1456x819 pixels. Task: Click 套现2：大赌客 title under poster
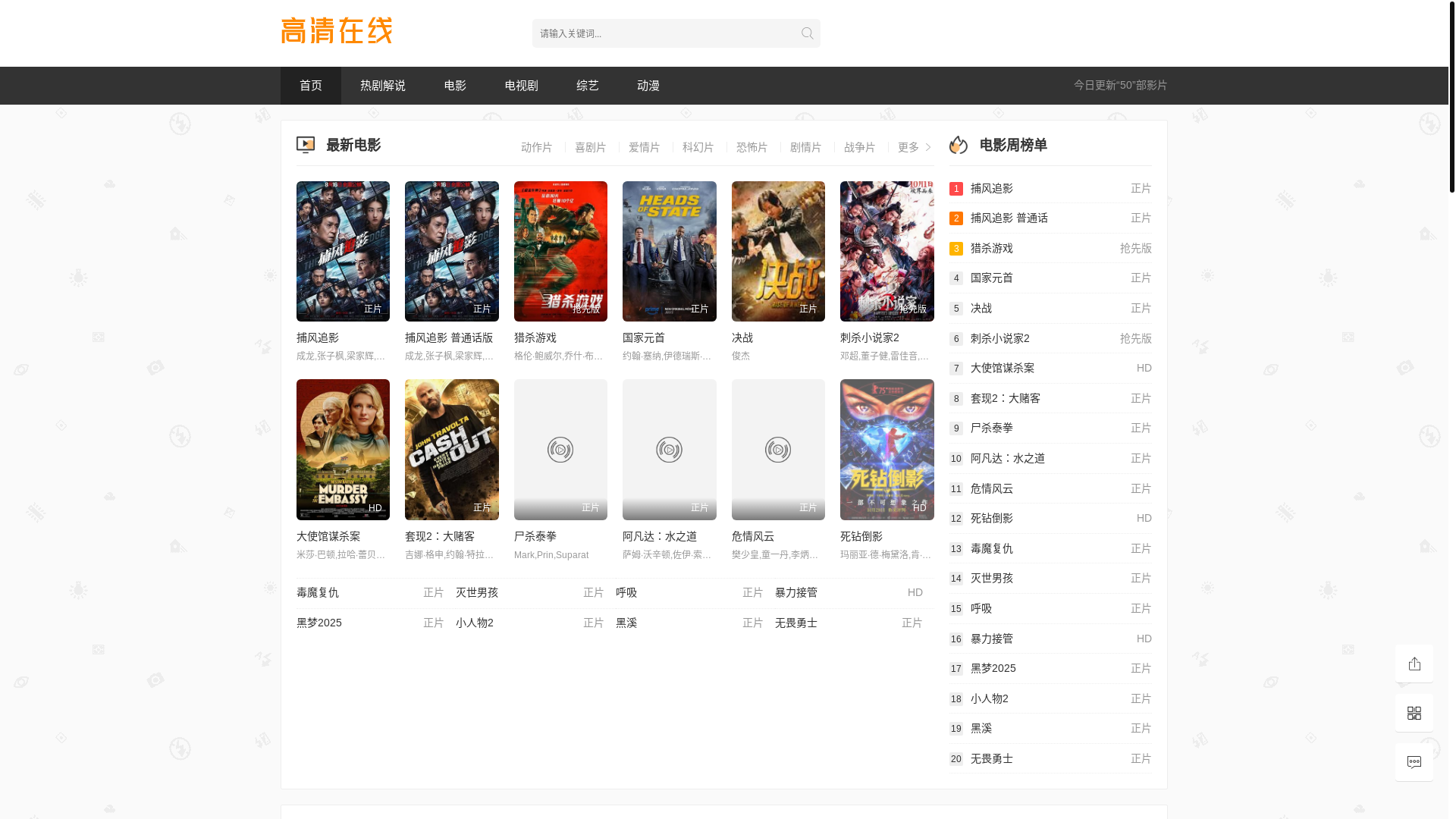[440, 536]
